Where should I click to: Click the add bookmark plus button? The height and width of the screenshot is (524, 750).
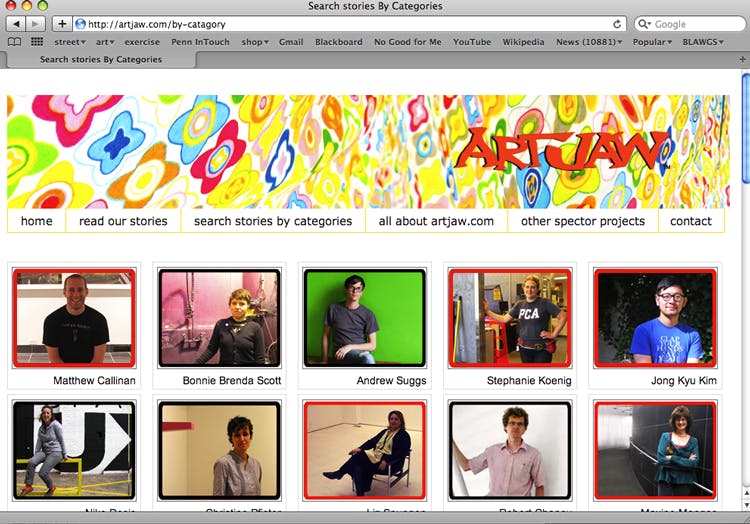pyautogui.click(x=62, y=23)
